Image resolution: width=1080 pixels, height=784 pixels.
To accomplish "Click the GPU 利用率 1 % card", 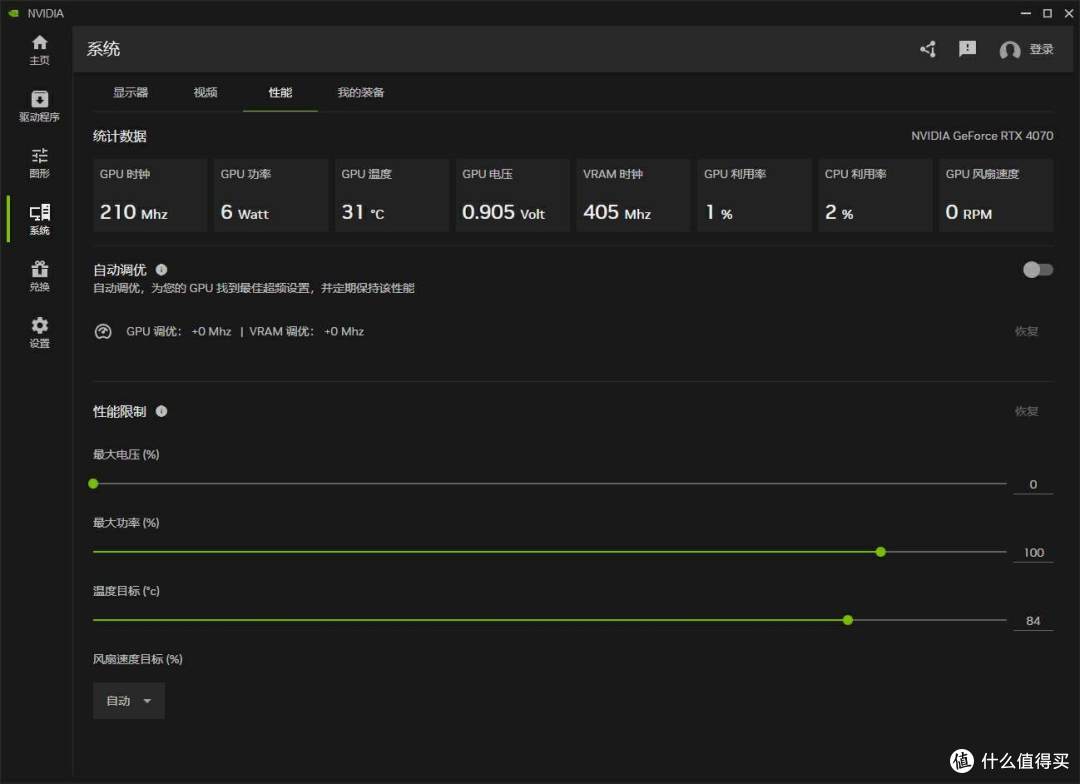I will 754,195.
